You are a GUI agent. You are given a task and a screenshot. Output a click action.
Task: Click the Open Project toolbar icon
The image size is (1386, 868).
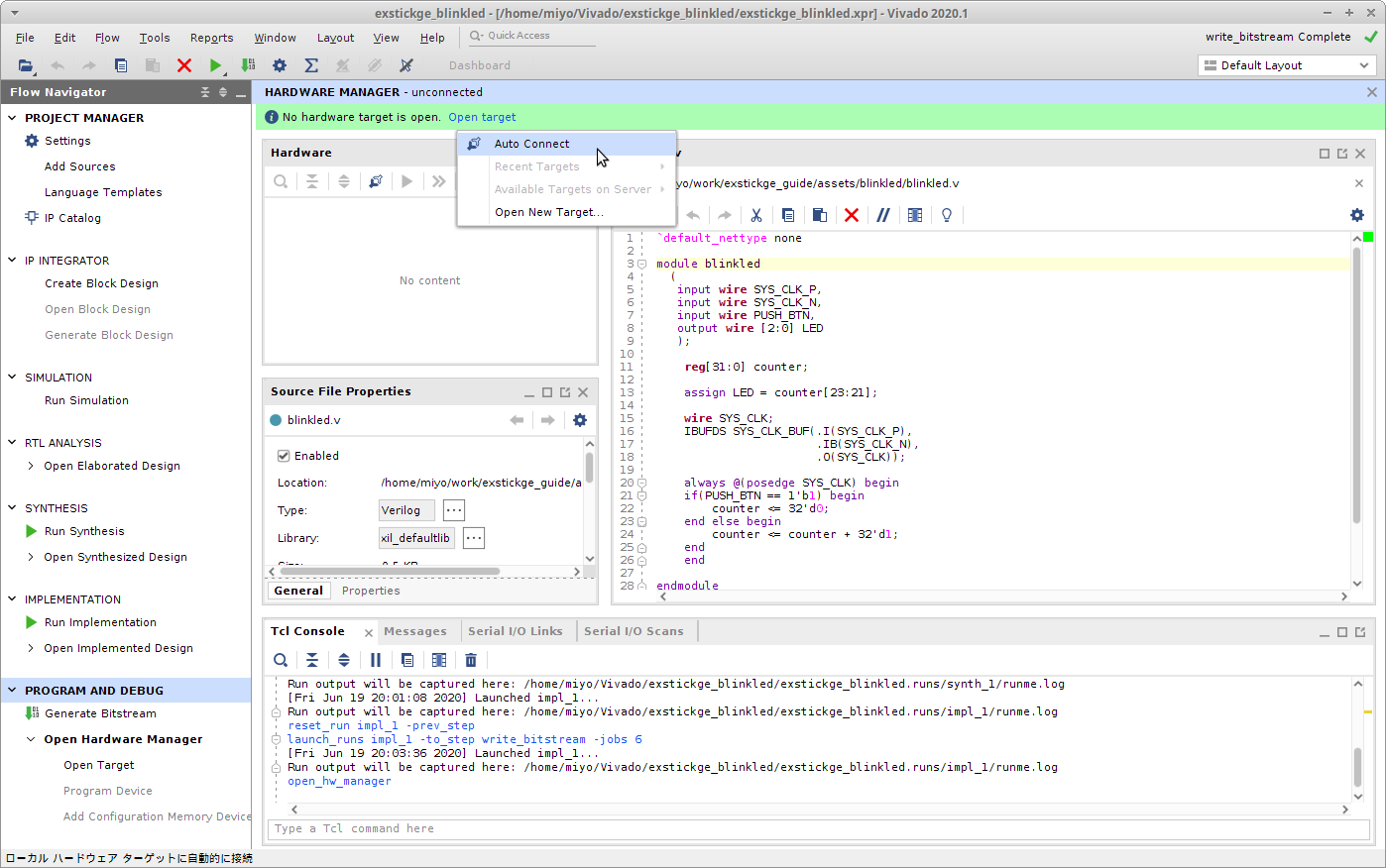click(x=26, y=65)
